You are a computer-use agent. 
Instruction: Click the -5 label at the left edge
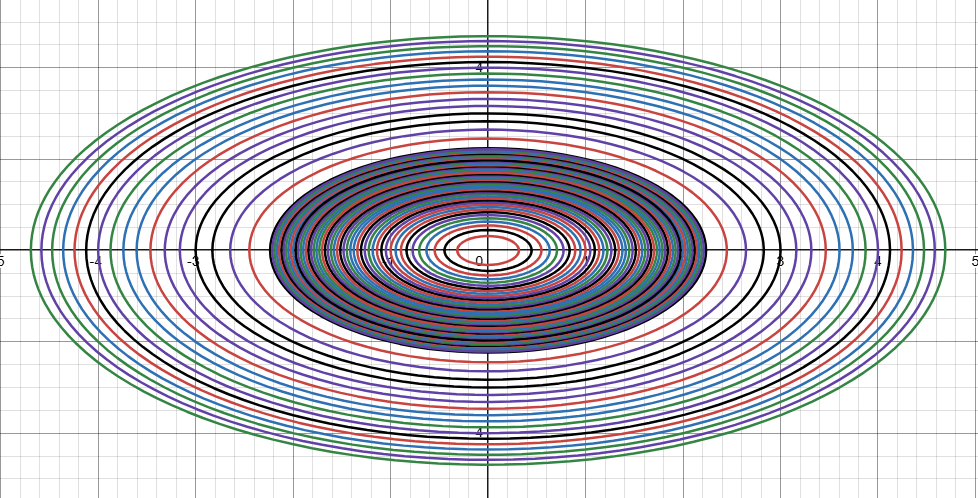click(3, 262)
